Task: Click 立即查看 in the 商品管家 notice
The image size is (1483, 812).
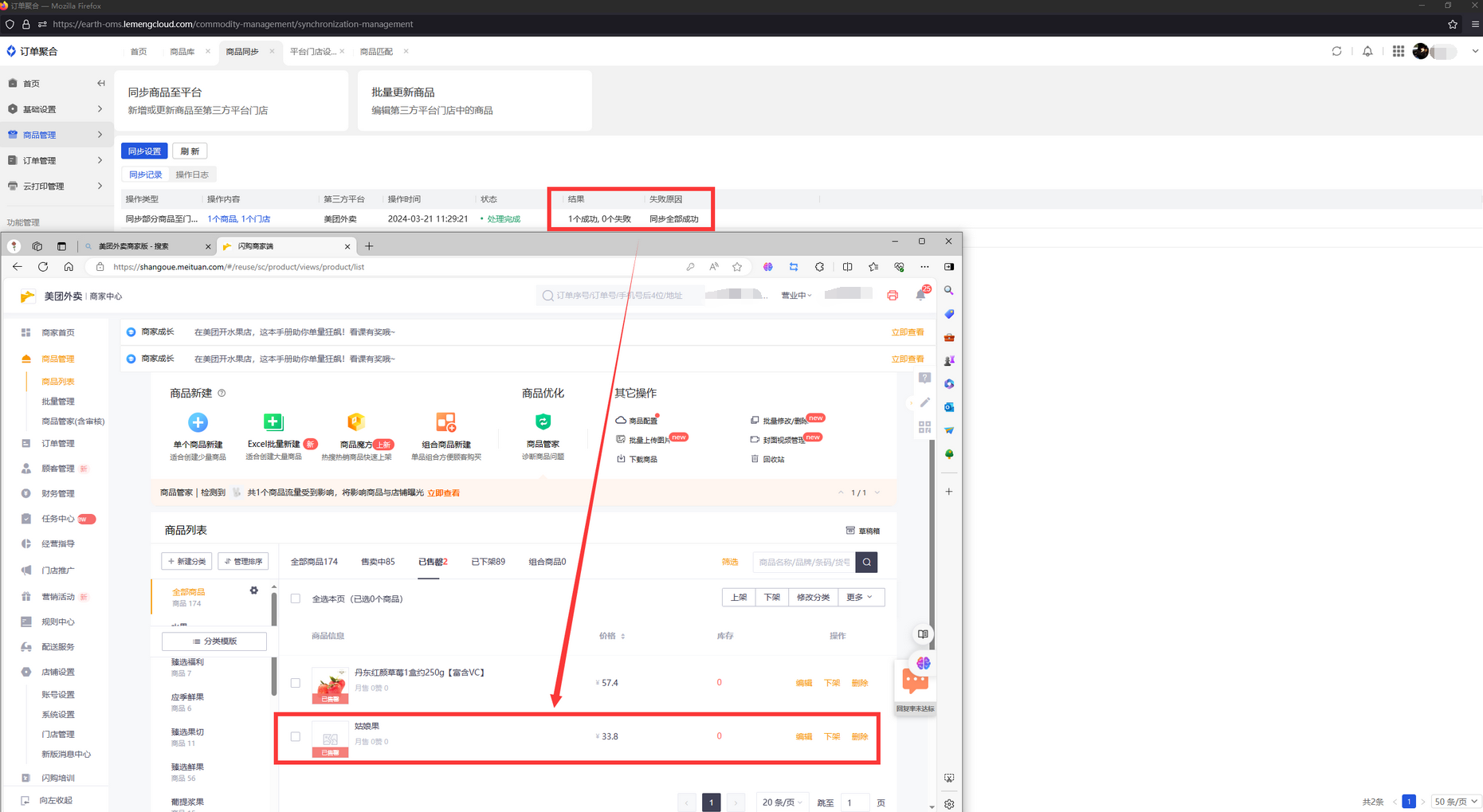Action: [443, 492]
